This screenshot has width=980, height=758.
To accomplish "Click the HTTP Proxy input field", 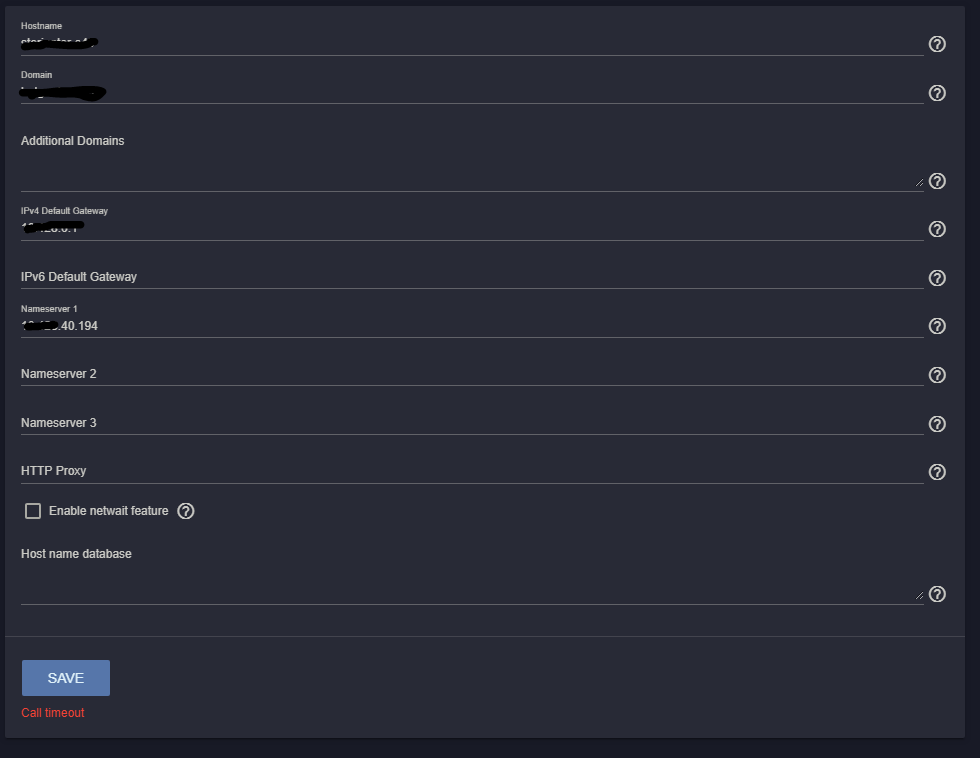I will 470,471.
